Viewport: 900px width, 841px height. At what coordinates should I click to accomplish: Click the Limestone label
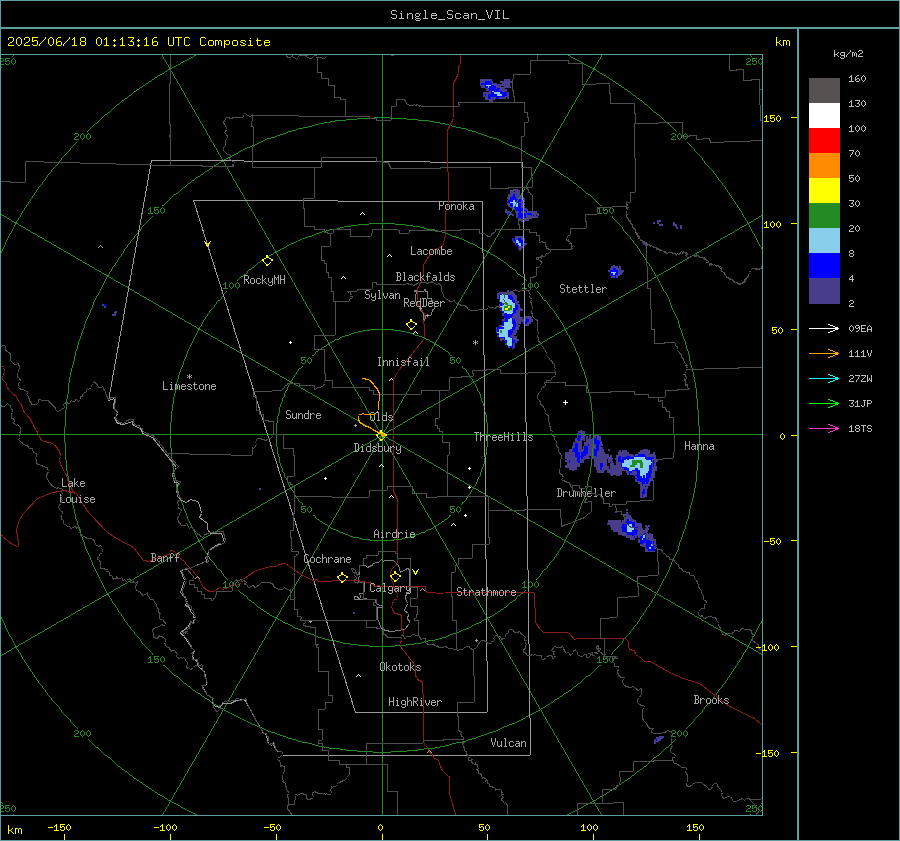189,386
